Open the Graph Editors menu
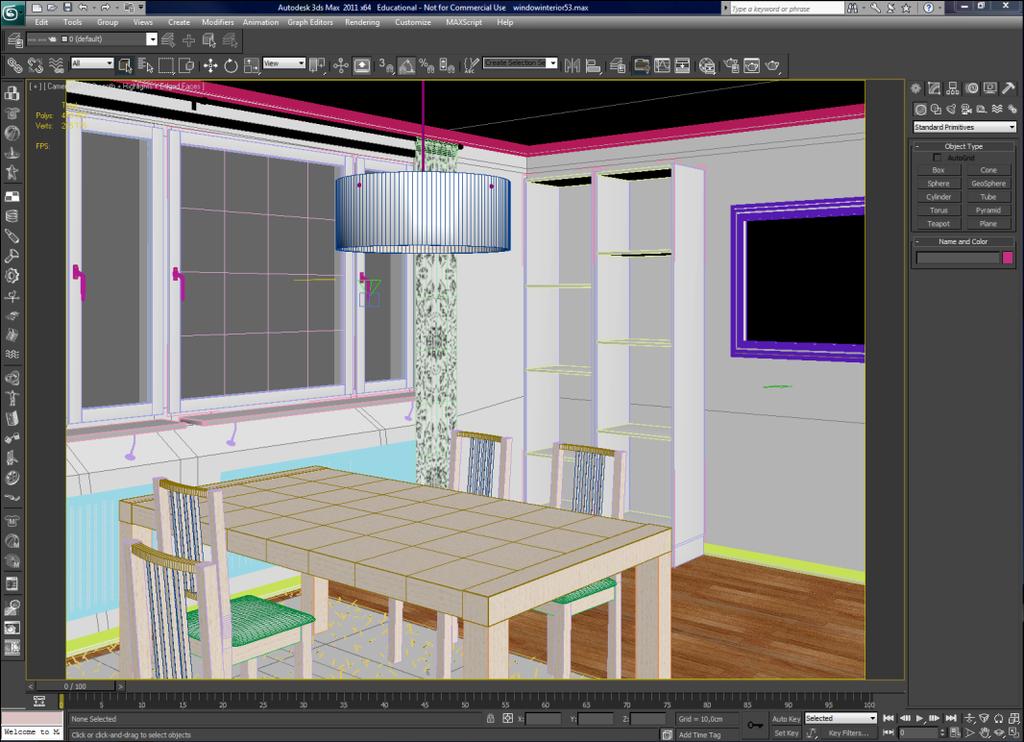This screenshot has height=742, width=1024. coord(310,22)
